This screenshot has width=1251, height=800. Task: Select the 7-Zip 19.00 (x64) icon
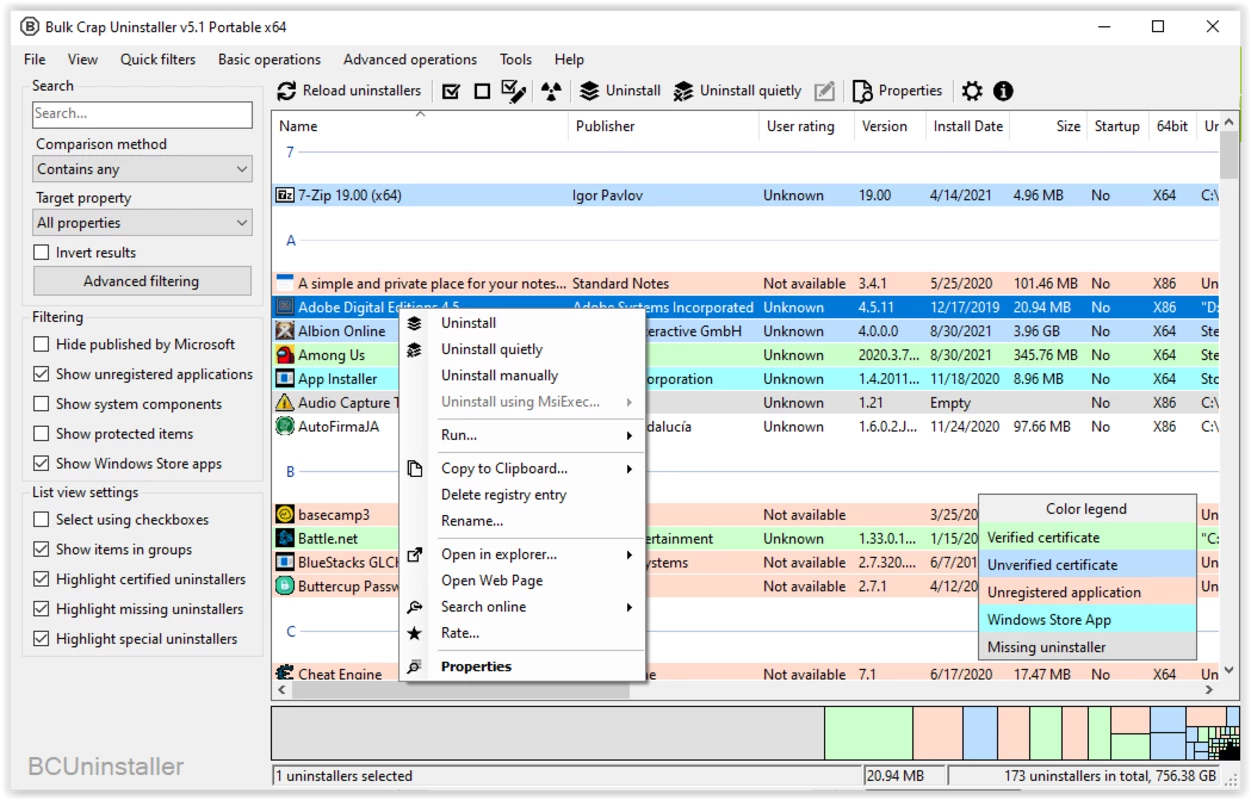tap(285, 195)
